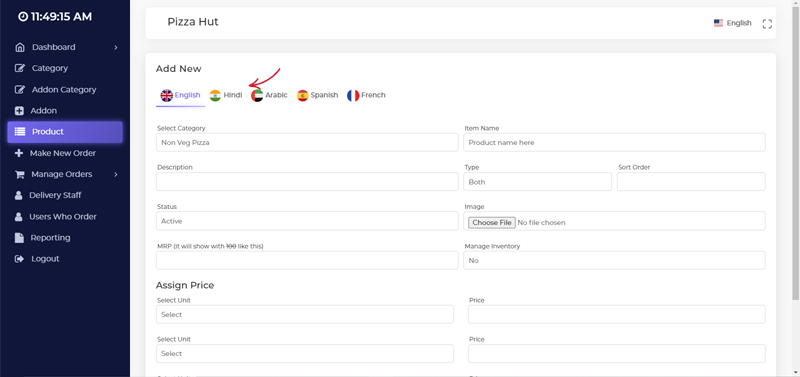Click the Product list icon
Viewport: 800px width, 377px height.
19,132
